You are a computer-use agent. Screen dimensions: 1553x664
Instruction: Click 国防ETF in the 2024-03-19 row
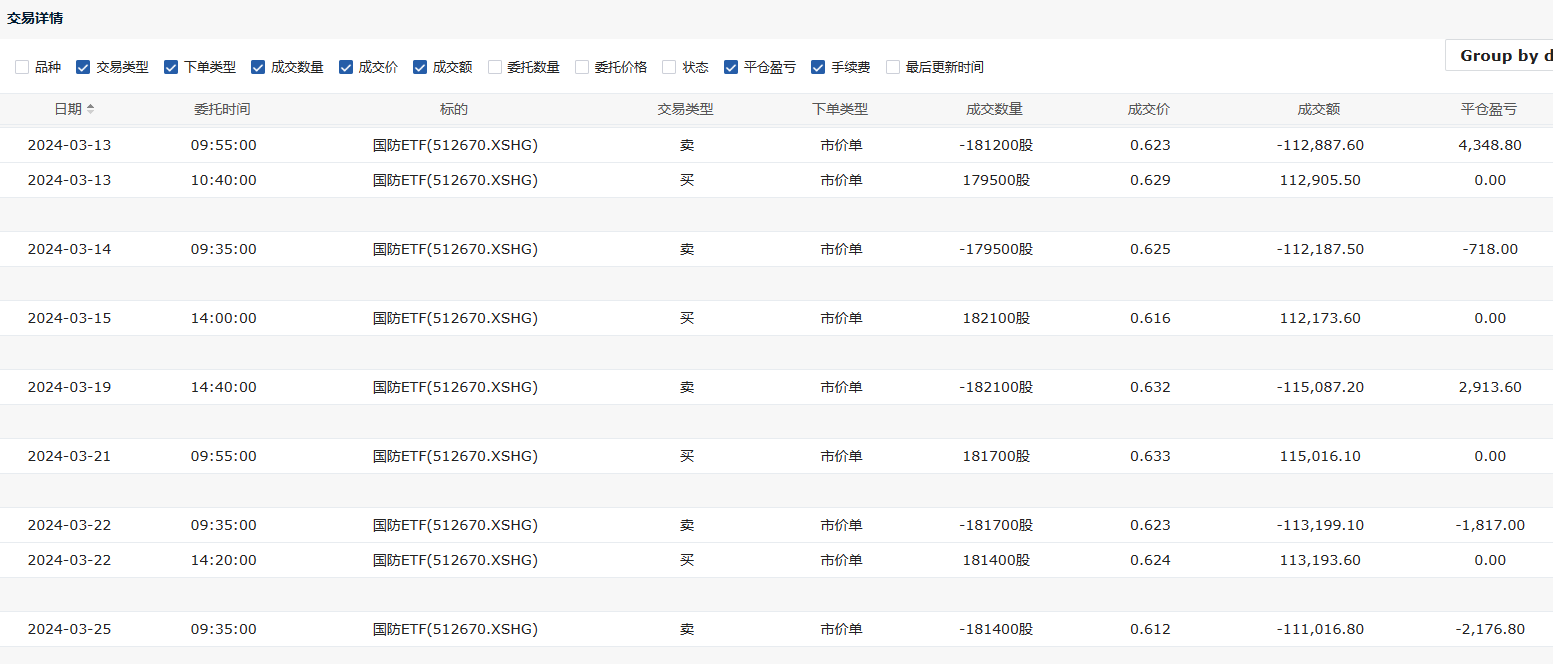pyautogui.click(x=455, y=387)
